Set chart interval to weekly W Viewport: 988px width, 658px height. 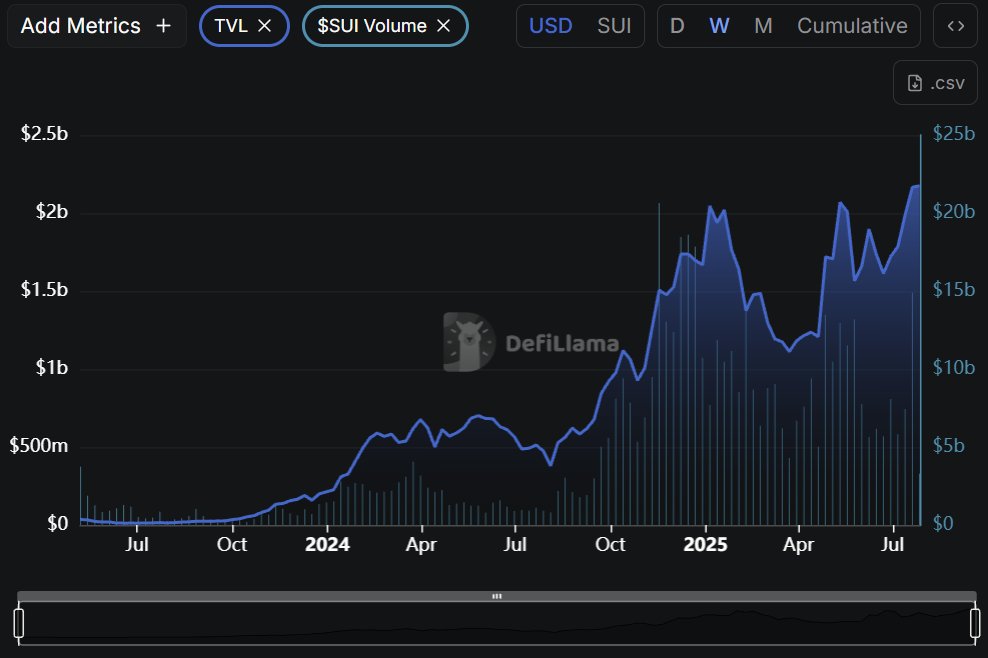click(719, 26)
